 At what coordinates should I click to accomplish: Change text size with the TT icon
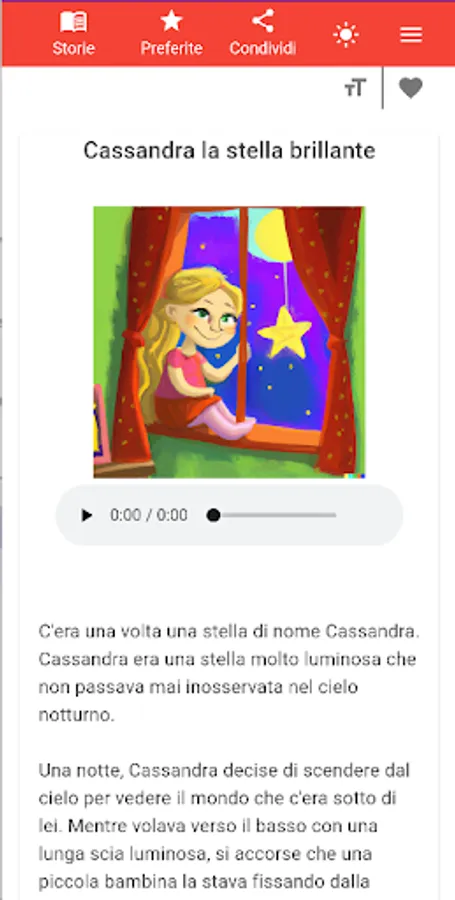coord(355,88)
